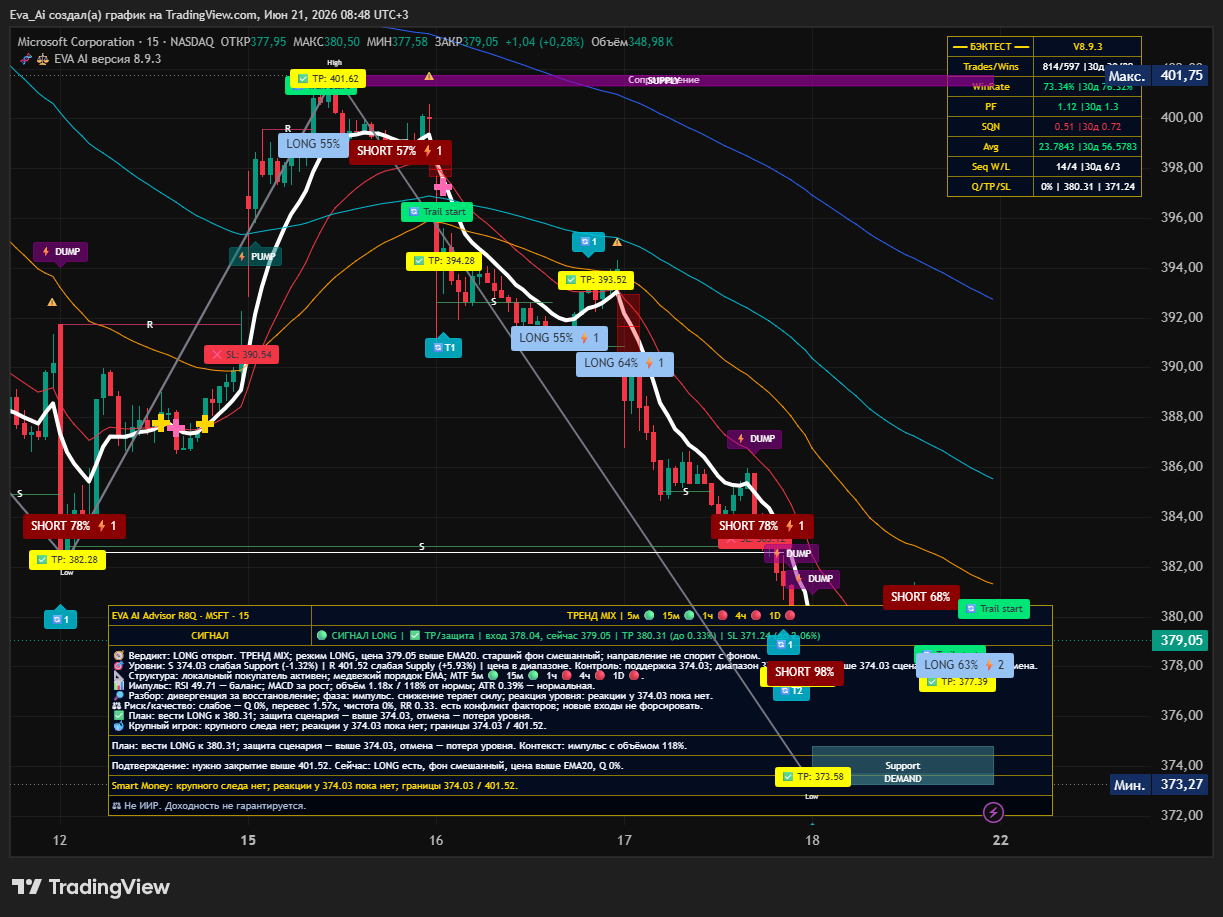Click the WinRate 73.34% cell
This screenshot has height=917, width=1223.
pos(1086,87)
